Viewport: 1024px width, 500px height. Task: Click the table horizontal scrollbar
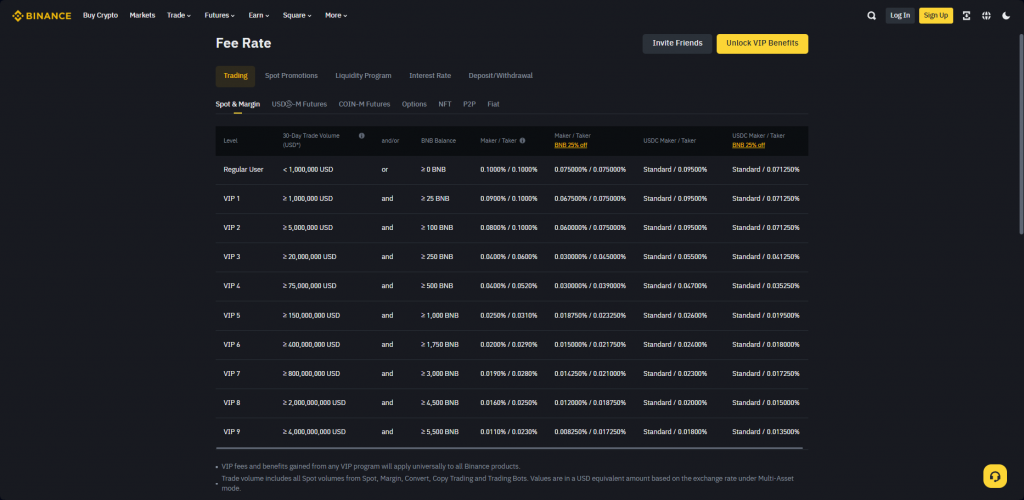click(509, 448)
